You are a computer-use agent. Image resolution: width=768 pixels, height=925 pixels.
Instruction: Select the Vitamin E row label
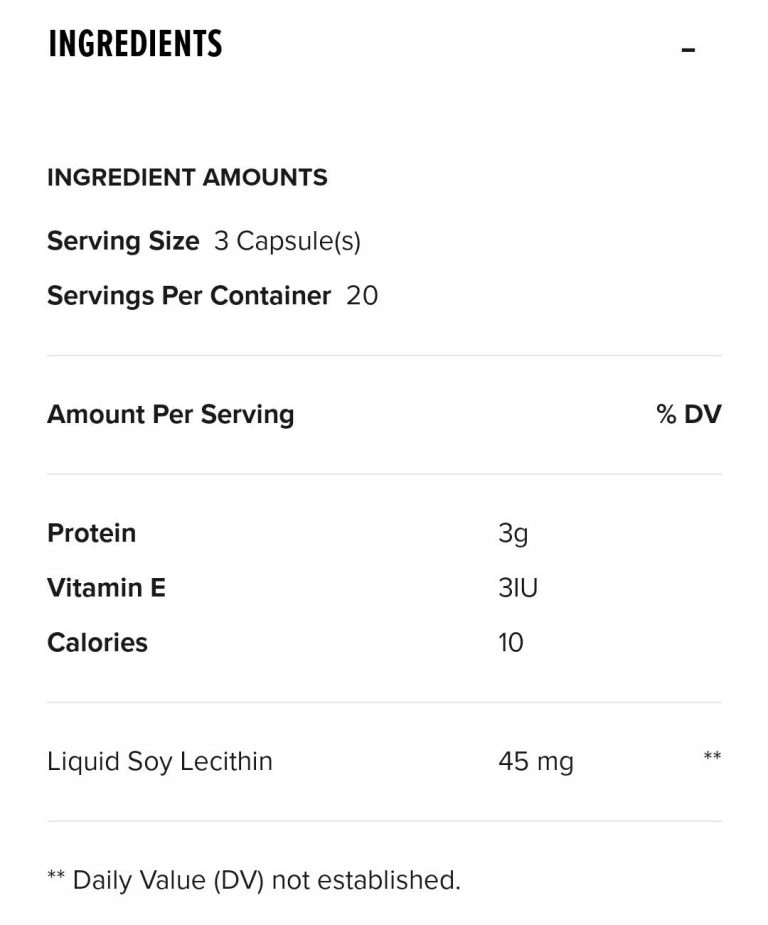(106, 588)
